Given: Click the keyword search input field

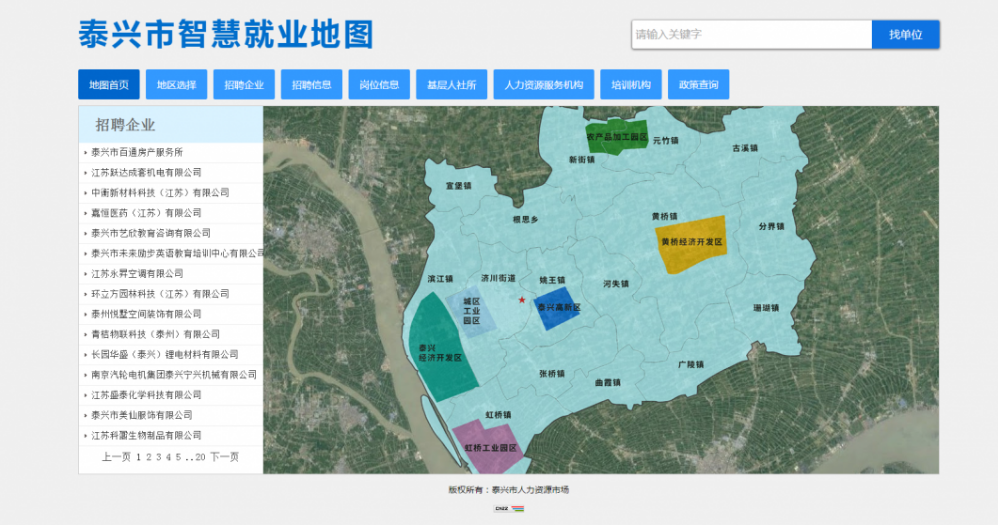Looking at the screenshot, I should 751,35.
